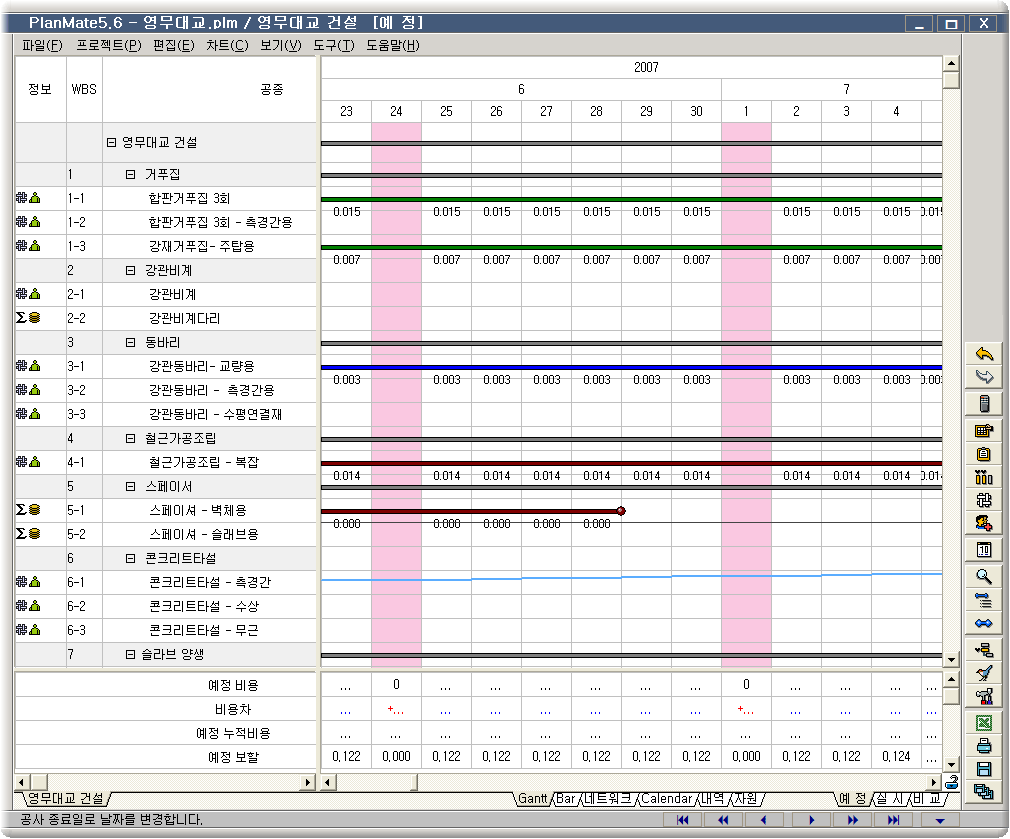Viewport: 1010px width, 839px height.
Task: Collapse the 콘크리트타설 group
Action: tap(131, 559)
